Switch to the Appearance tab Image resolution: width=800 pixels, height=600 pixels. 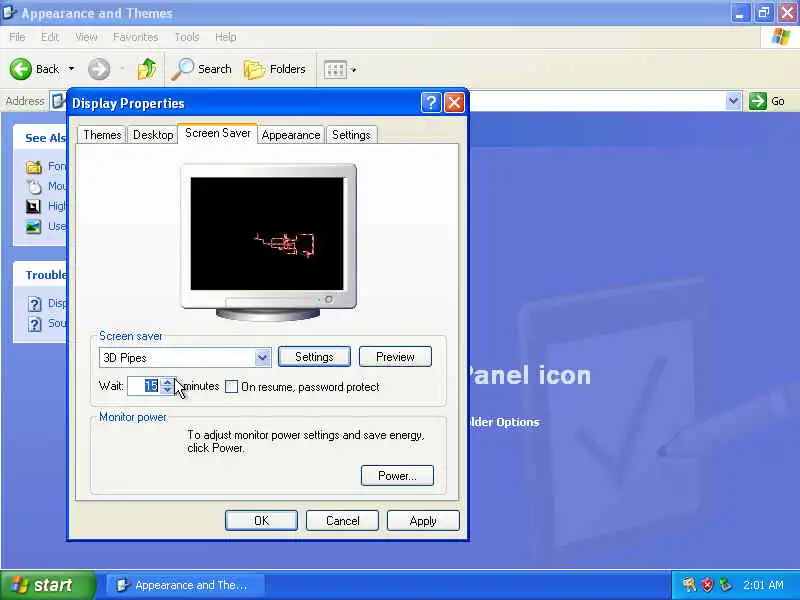pyautogui.click(x=291, y=135)
